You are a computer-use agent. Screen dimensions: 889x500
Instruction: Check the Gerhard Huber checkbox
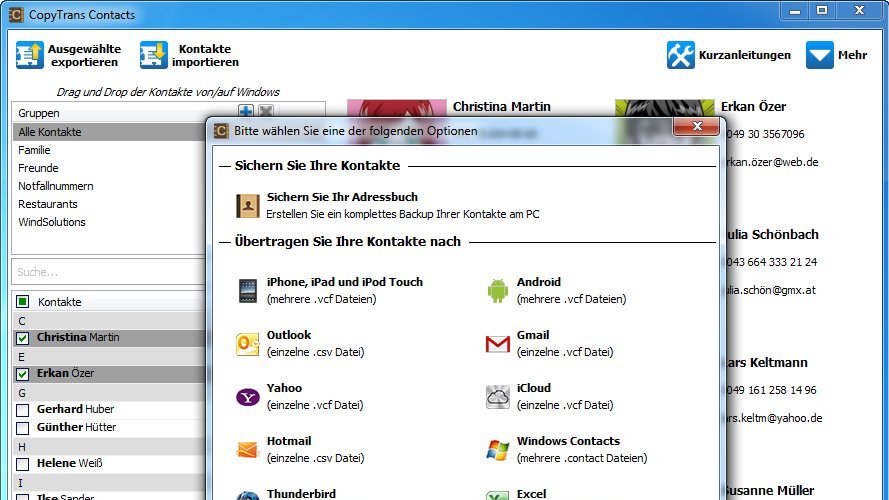pyautogui.click(x=23, y=410)
